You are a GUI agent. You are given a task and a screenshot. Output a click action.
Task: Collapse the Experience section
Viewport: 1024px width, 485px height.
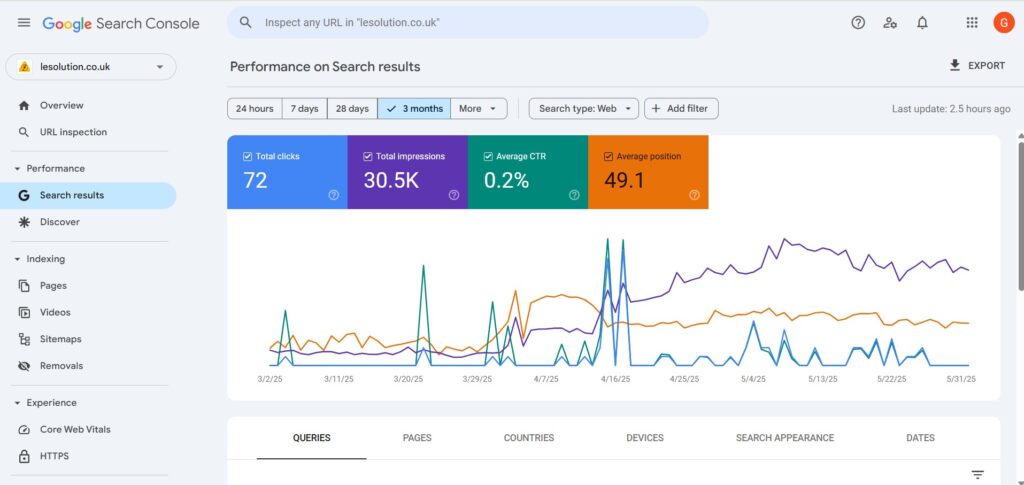(17, 403)
